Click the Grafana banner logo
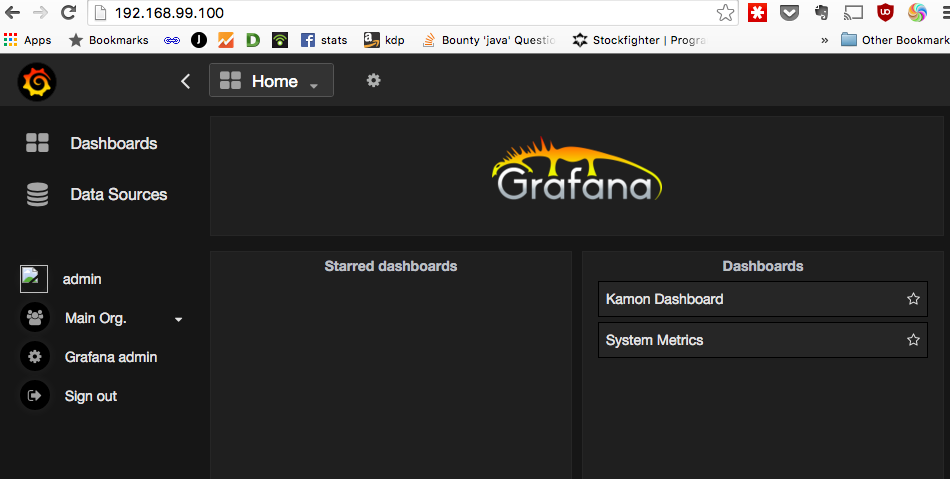The image size is (950, 479). [x=577, y=170]
